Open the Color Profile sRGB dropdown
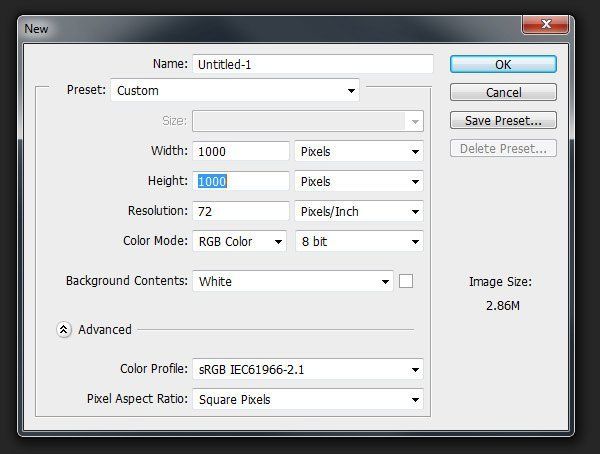This screenshot has width=600, height=454. pos(308,369)
